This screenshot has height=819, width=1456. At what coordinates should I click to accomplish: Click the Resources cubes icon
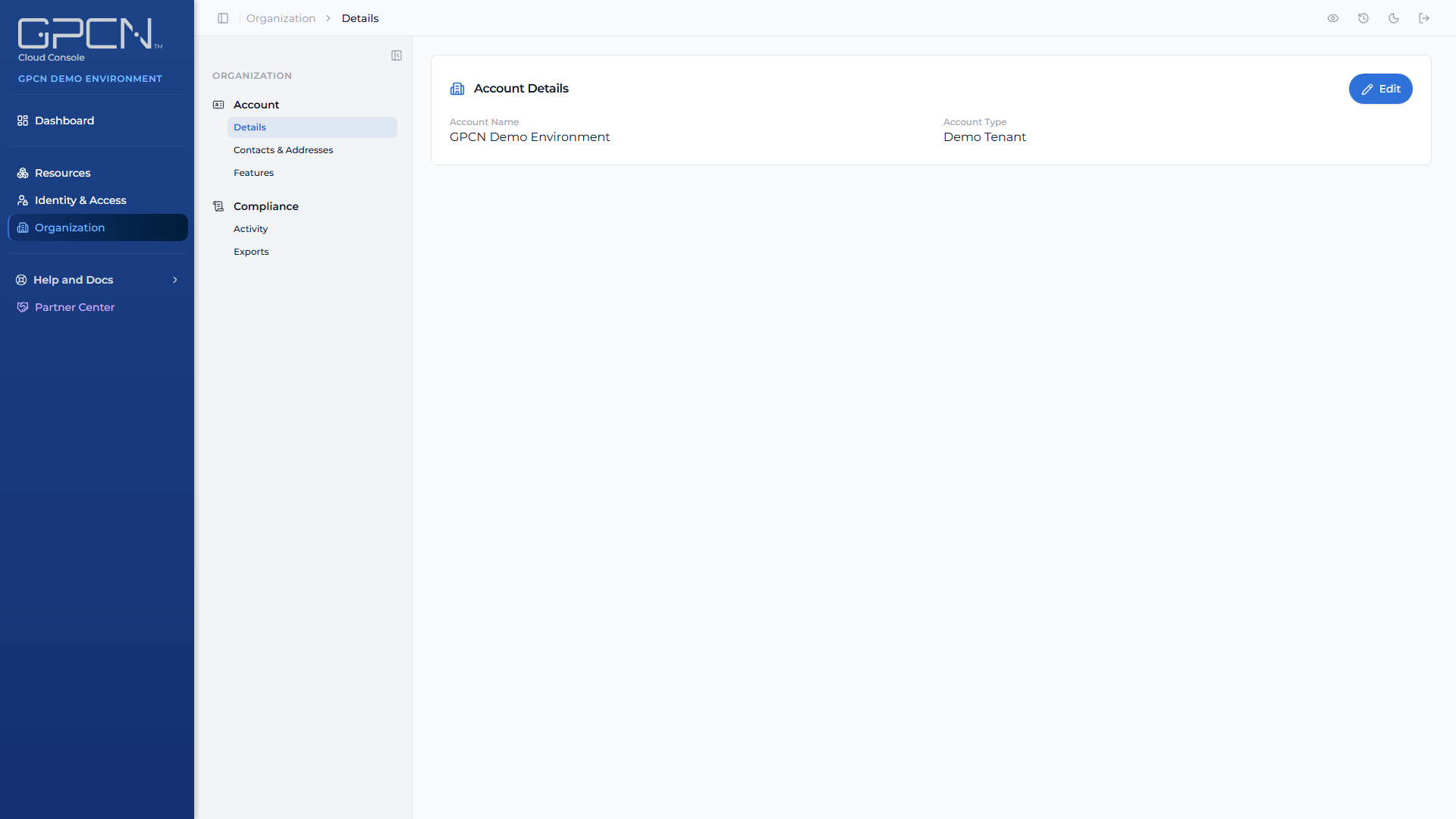coord(23,173)
